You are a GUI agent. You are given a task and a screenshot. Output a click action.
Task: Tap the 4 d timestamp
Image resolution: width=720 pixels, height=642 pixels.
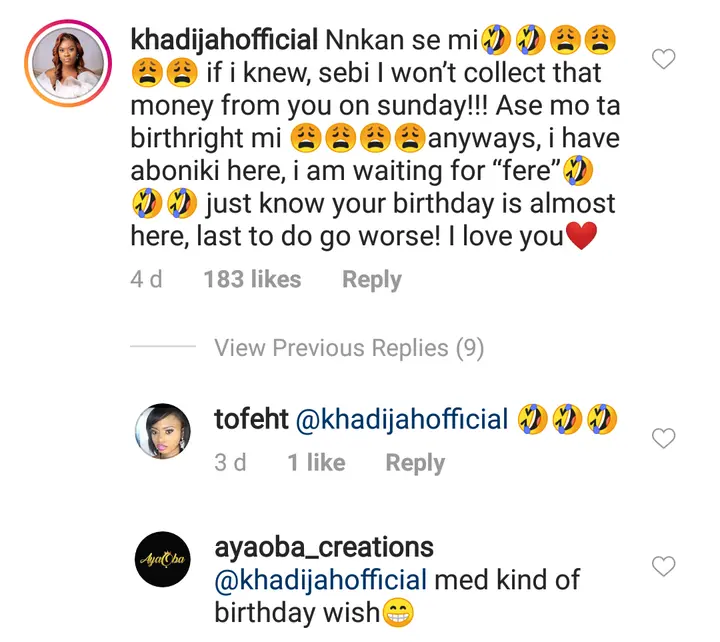pos(146,280)
